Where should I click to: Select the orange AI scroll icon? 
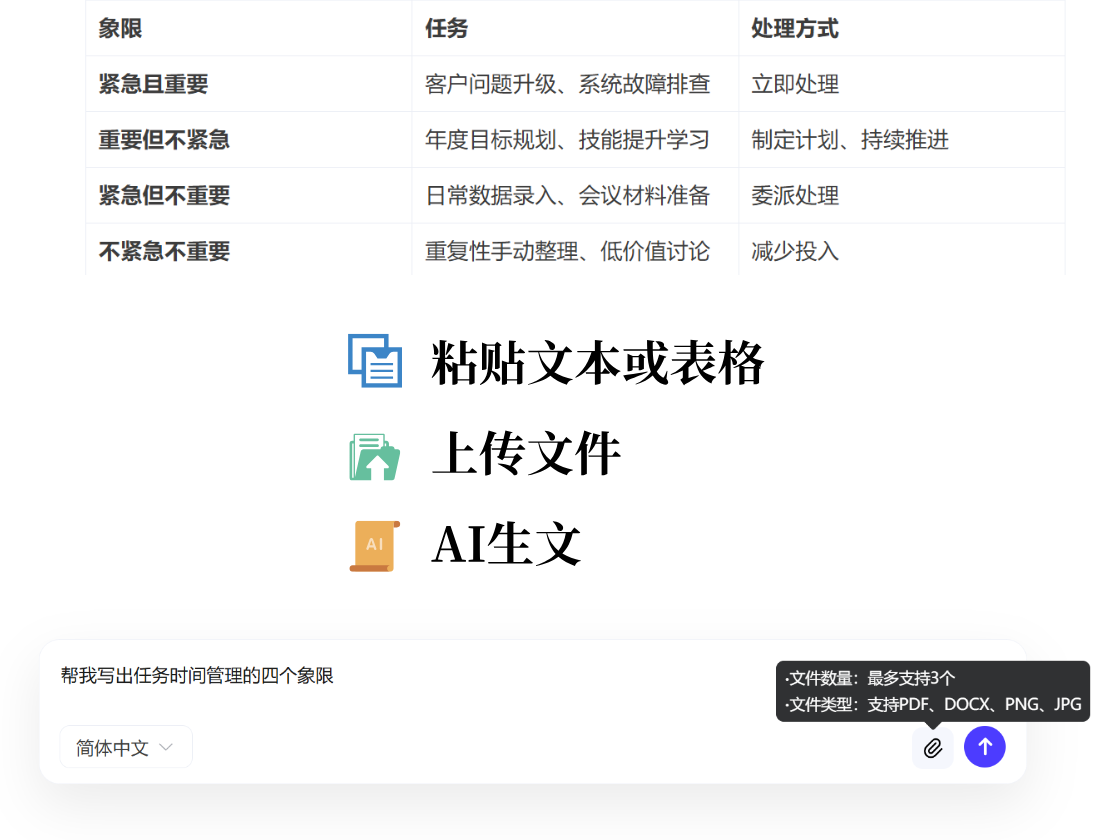374,545
